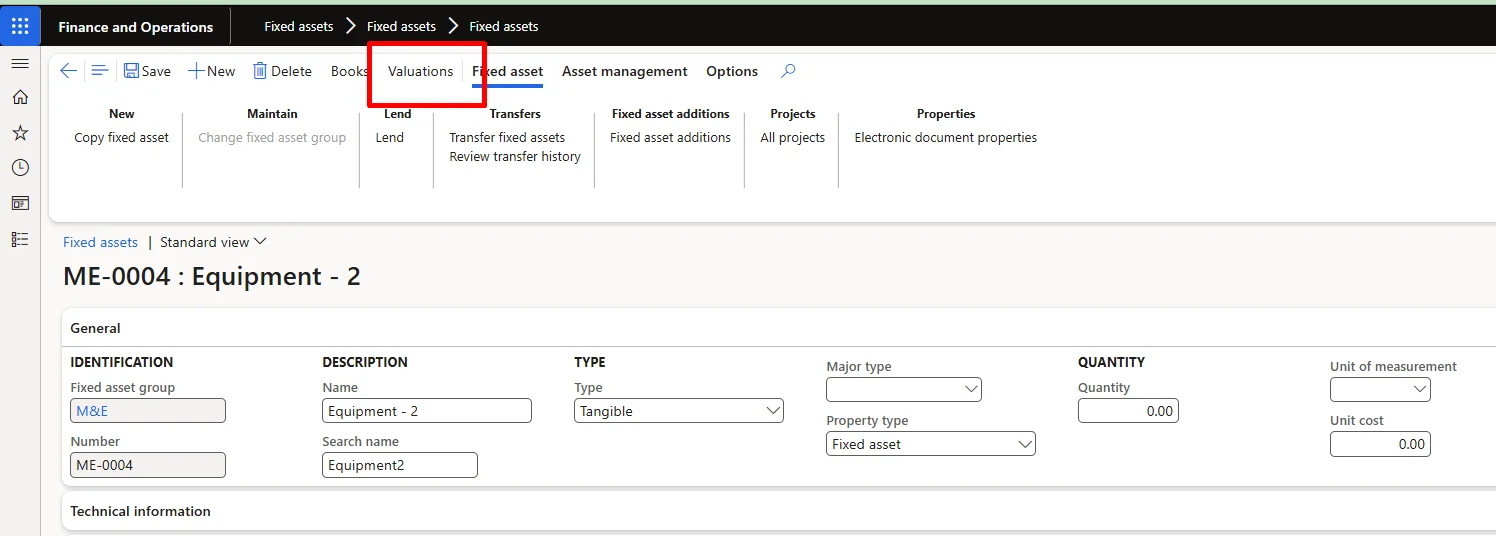The image size is (1496, 536).
Task: Select the Fixed asset tab
Action: pyautogui.click(x=507, y=71)
